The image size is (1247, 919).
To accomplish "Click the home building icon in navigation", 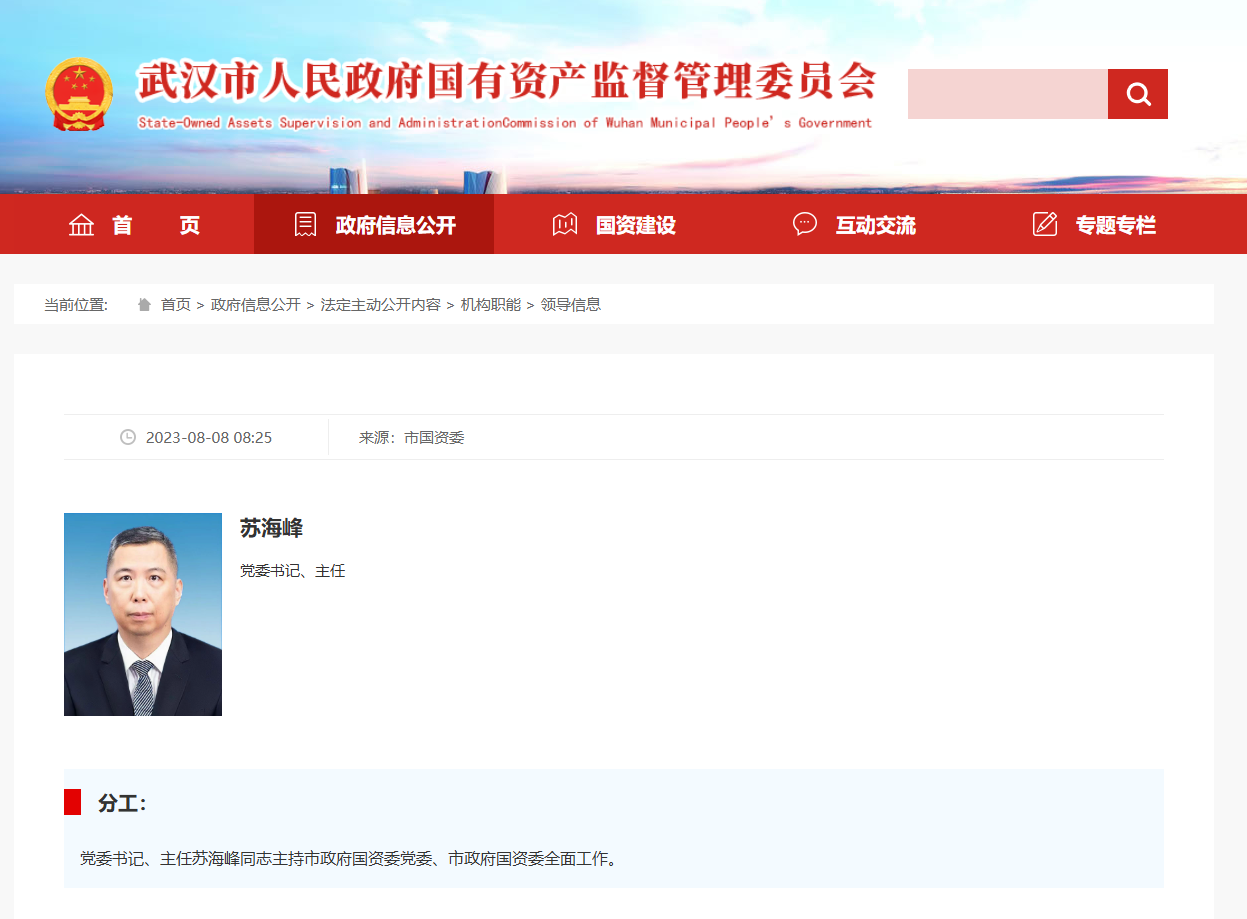I will pyautogui.click(x=81, y=225).
